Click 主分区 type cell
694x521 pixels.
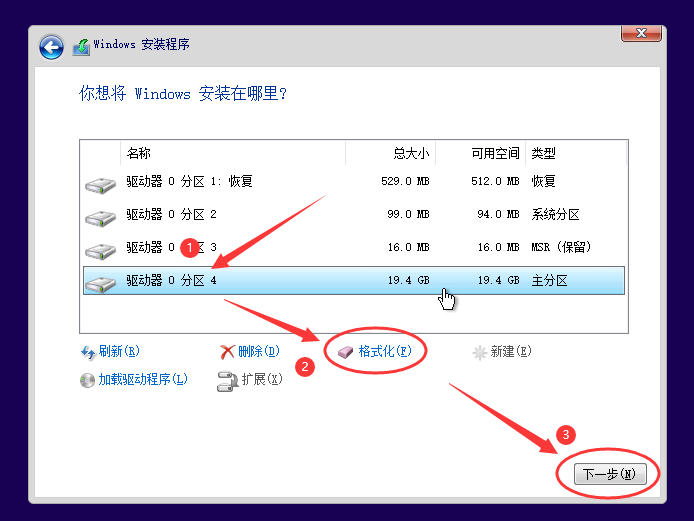point(549,281)
